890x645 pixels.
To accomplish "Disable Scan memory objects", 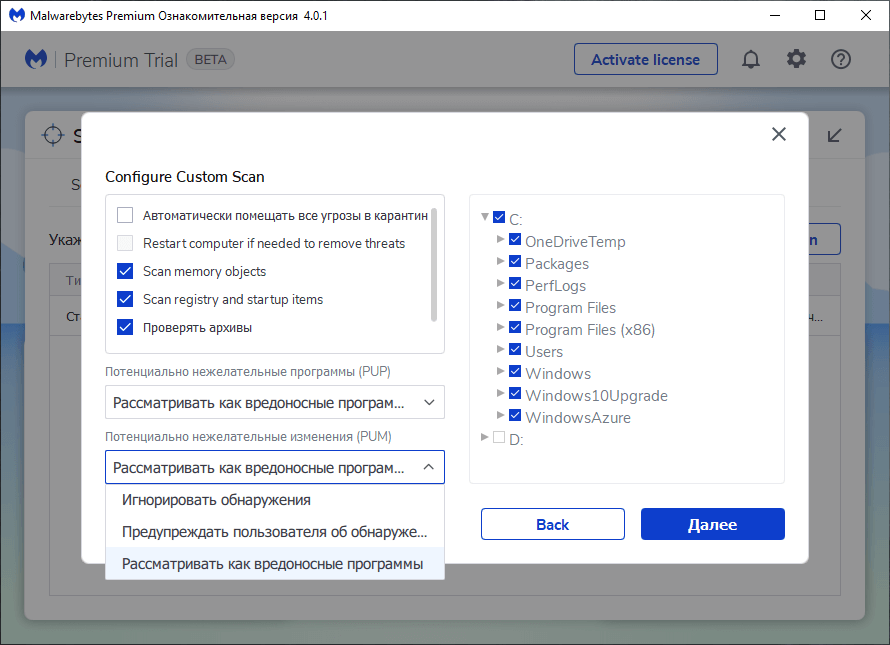I will tap(124, 271).
